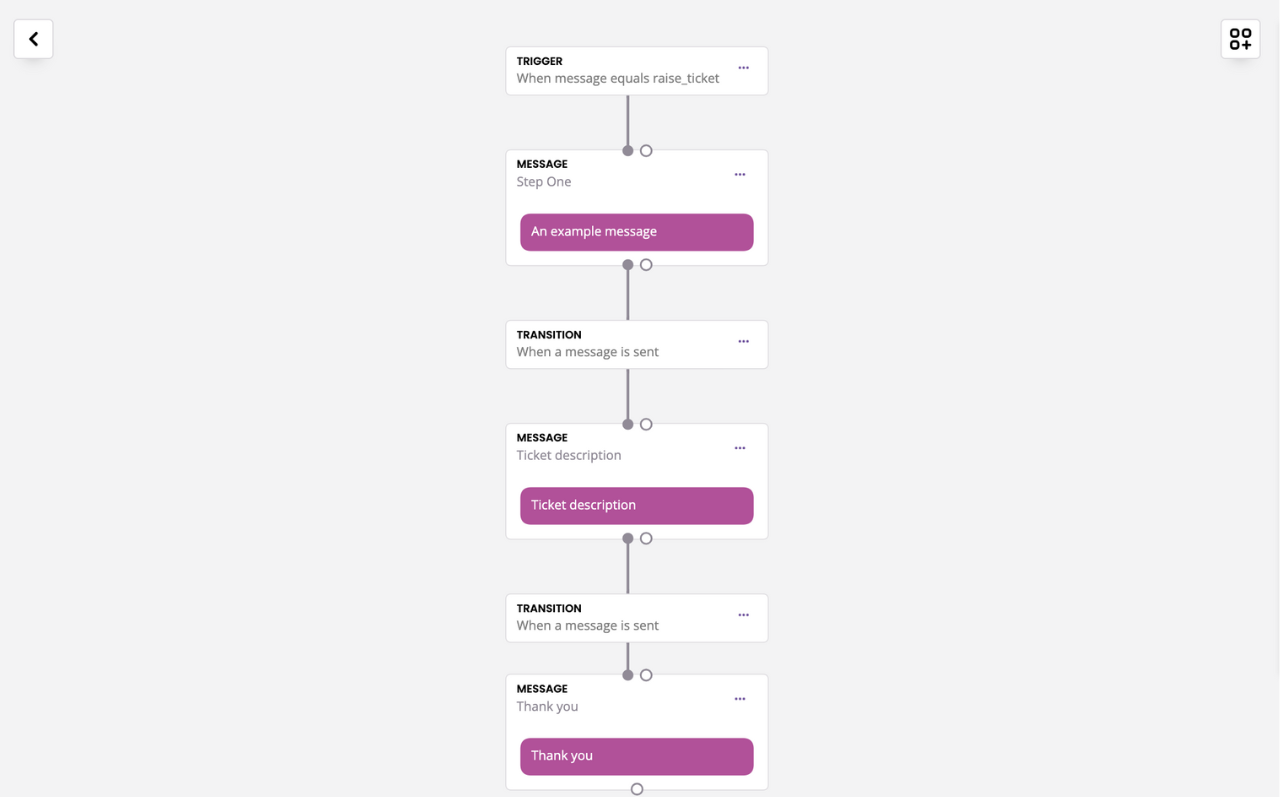This screenshot has height=797, width=1280.
Task: Open the Ticket description node options menu
Action: click(740, 448)
